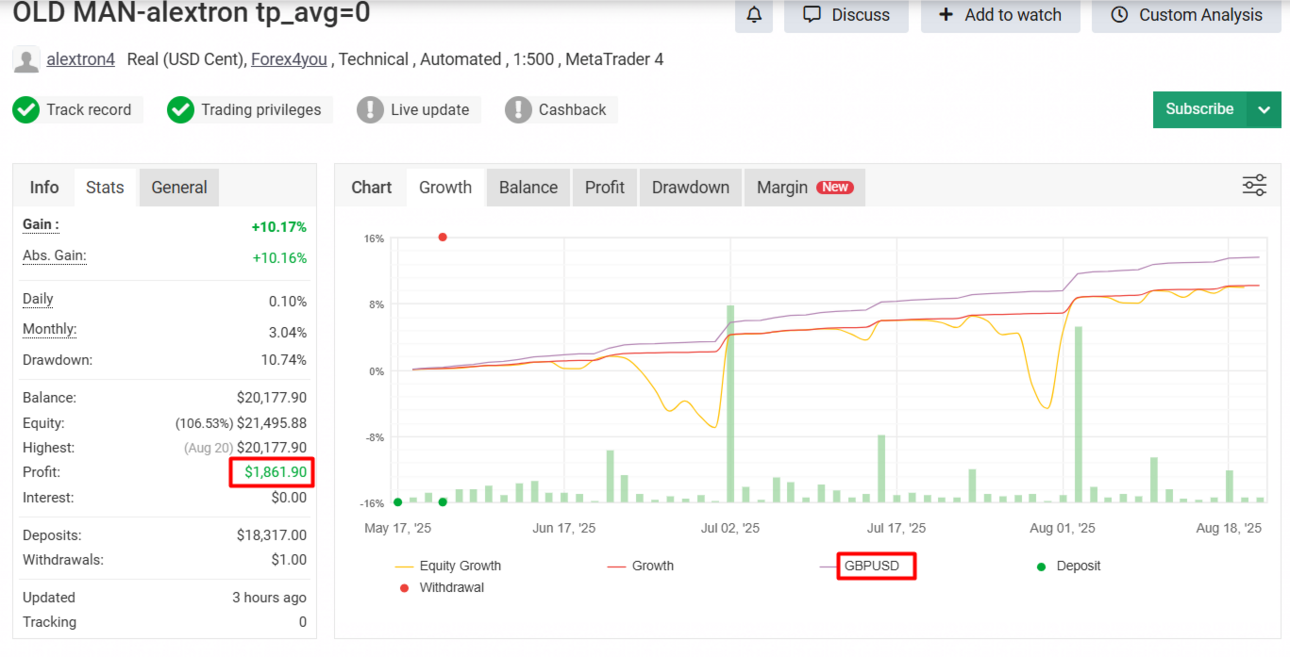Click the Drawdown value 10.74%
Screen dimensions: 1290x657
pos(282,360)
